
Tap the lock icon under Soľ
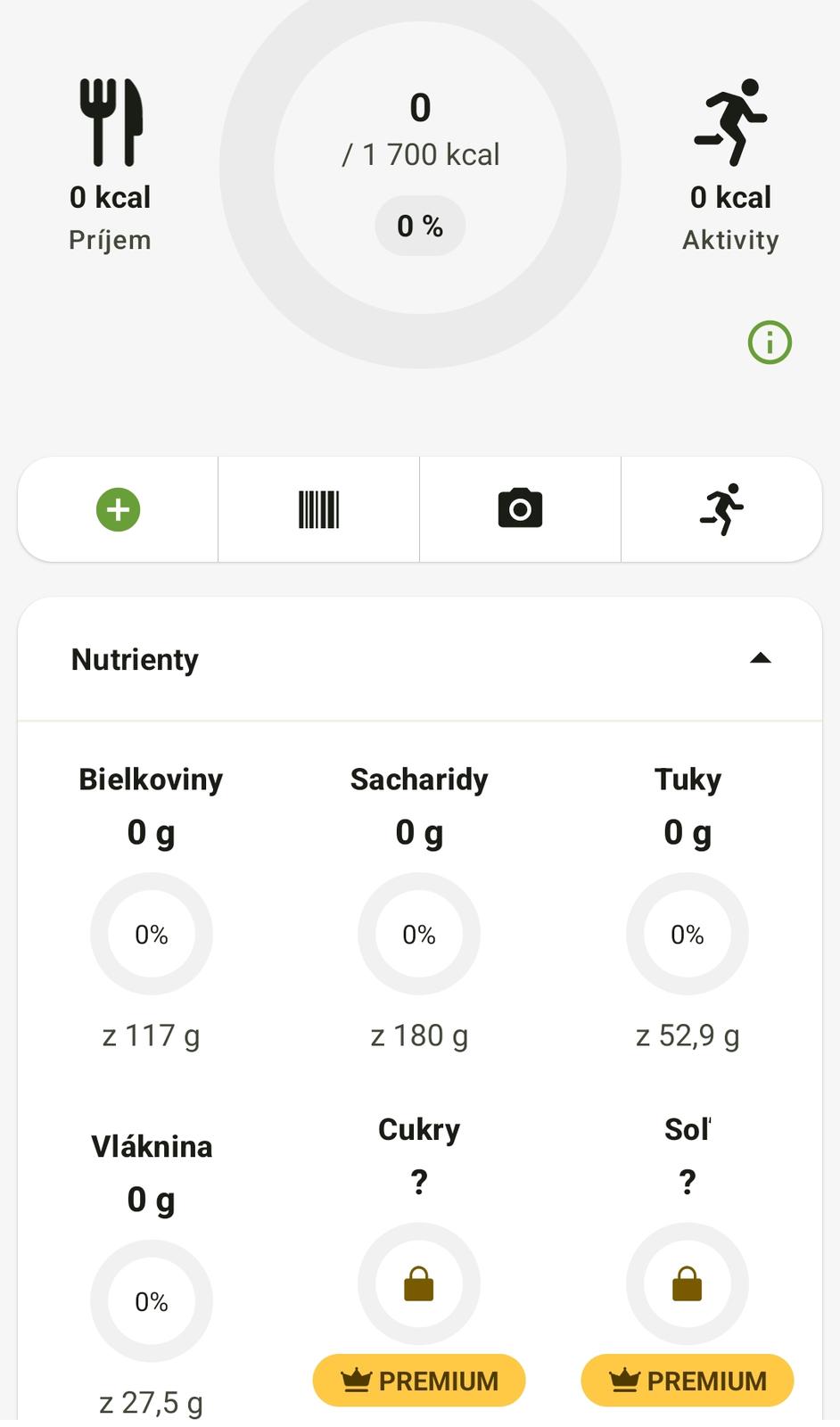pos(688,1284)
